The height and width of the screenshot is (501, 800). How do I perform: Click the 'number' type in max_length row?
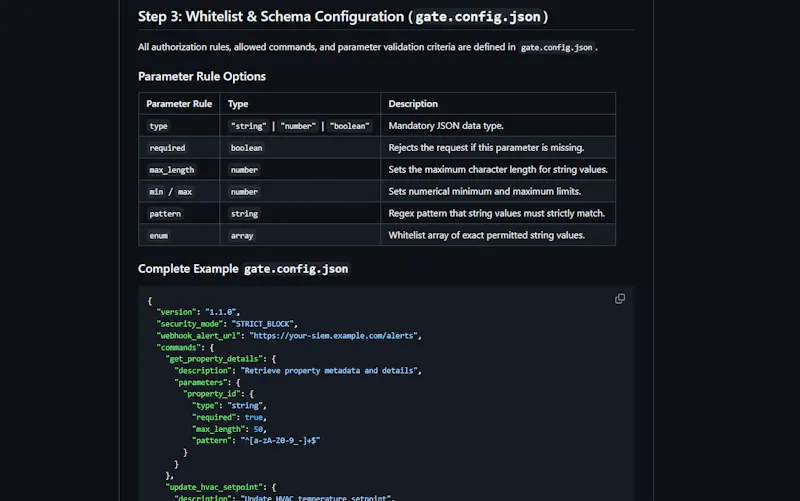point(300,169)
